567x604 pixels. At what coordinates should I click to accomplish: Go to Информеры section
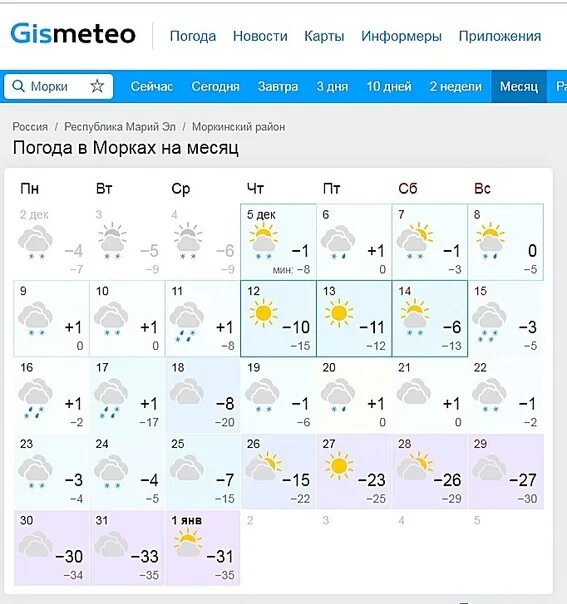[401, 36]
